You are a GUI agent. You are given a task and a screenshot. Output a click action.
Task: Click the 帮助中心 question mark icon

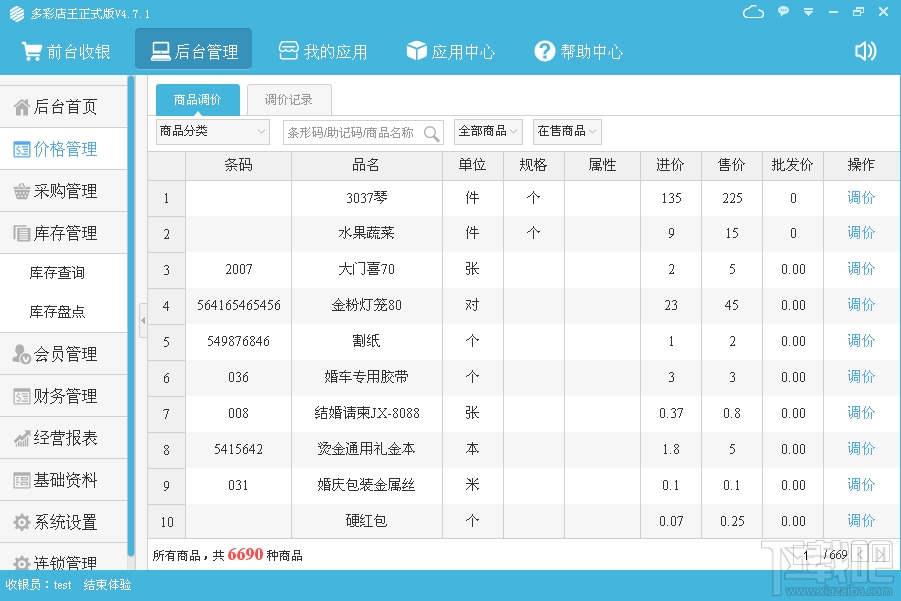pyautogui.click(x=545, y=51)
